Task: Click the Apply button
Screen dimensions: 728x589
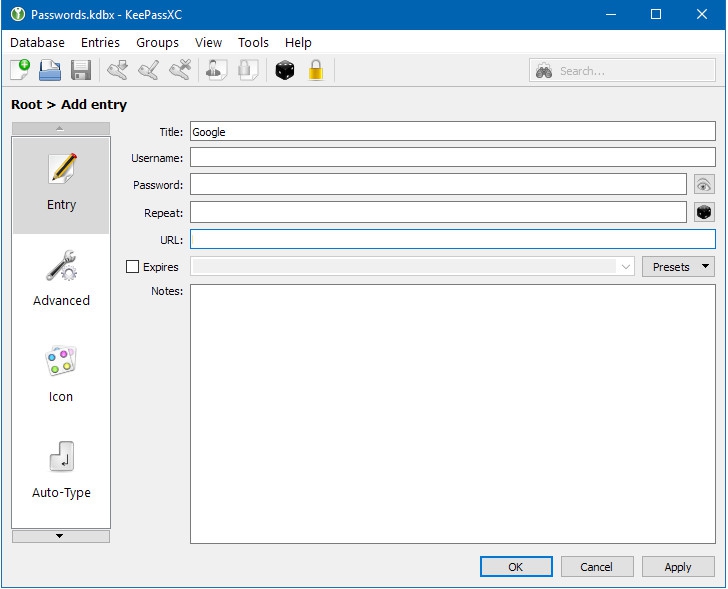Action: [678, 567]
